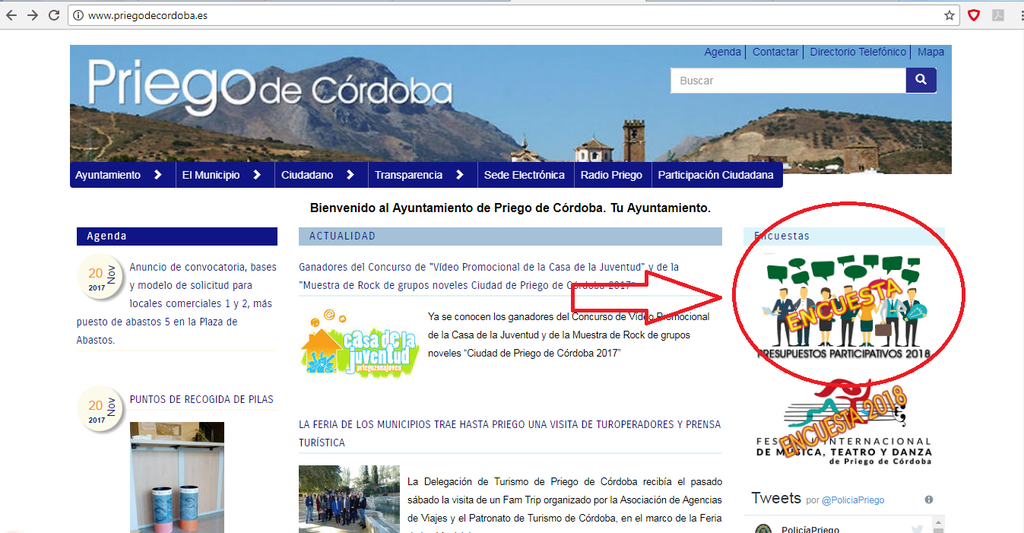Viewport: 1024px width, 533px height.
Task: Bookmark this page with the star icon
Action: click(949, 15)
